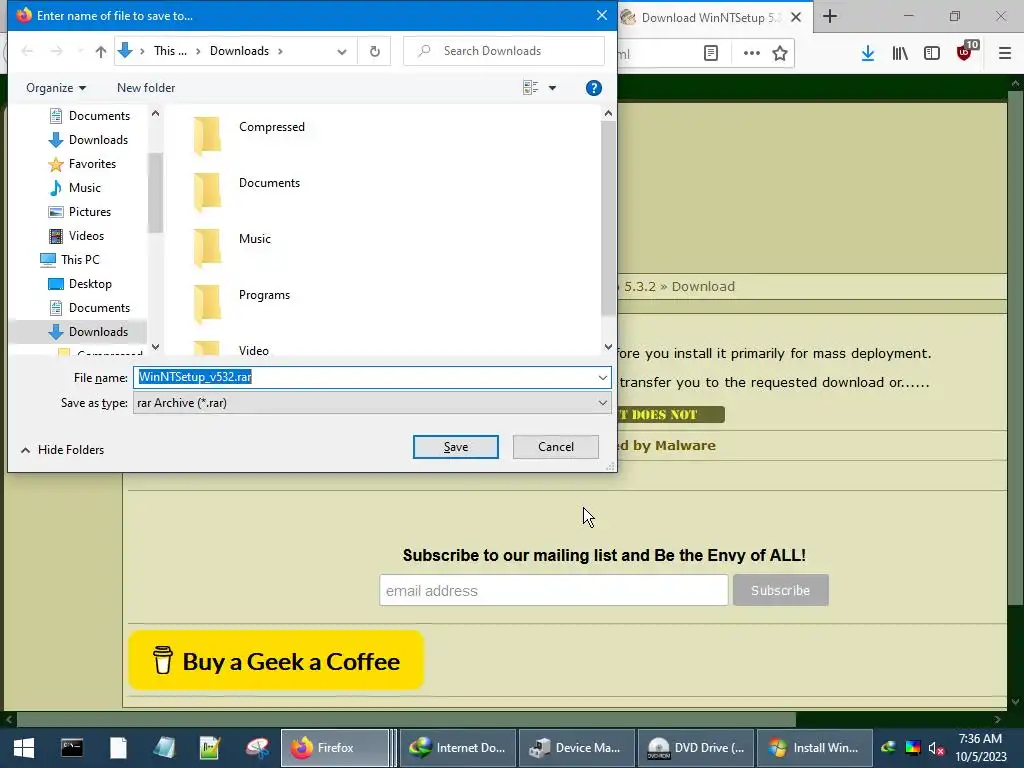Click Buy a Geek a Coffee button
Screen dimensions: 1024x768
point(276,660)
